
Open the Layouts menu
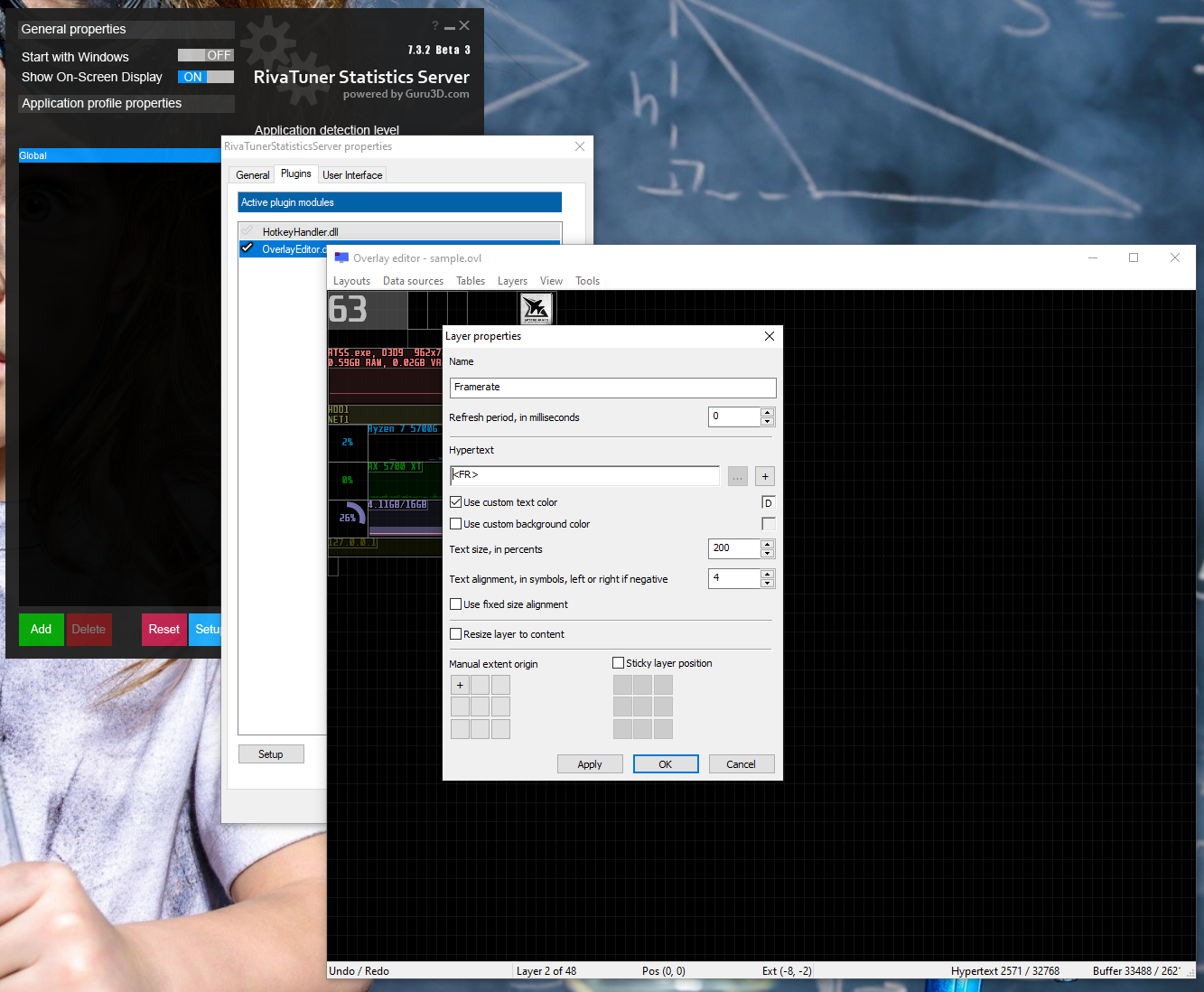[352, 281]
